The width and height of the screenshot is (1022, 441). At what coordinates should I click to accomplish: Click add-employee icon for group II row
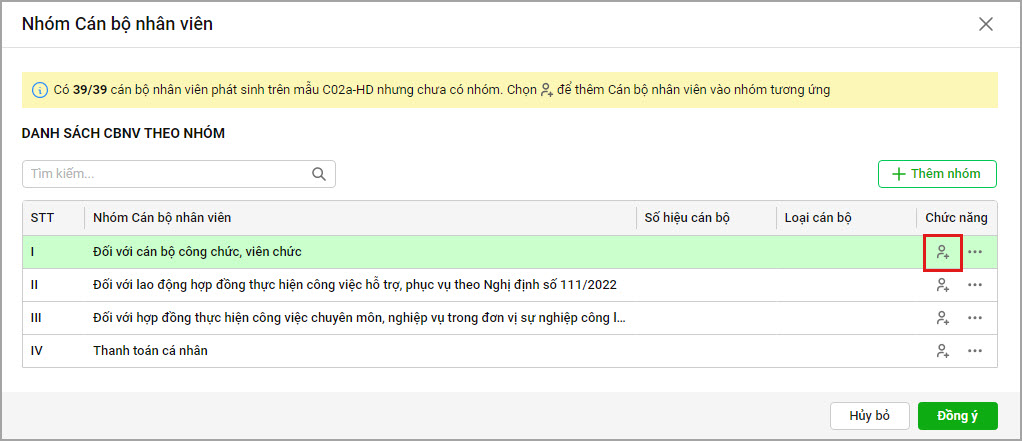tap(942, 285)
